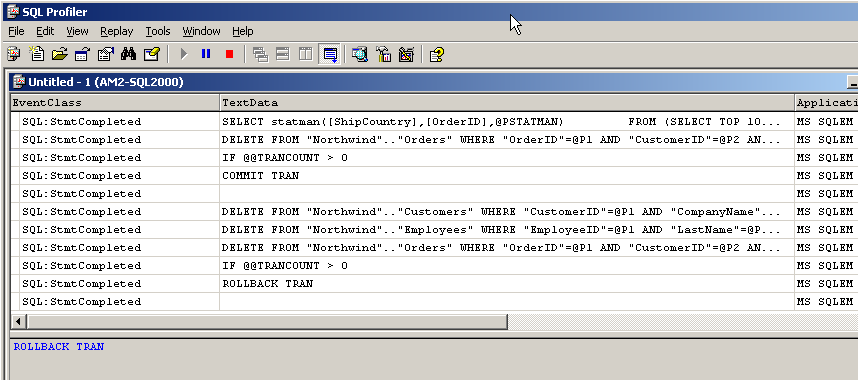Click Untitled - 1 trace window icon
This screenshot has width=858, height=380.
(x=19, y=82)
